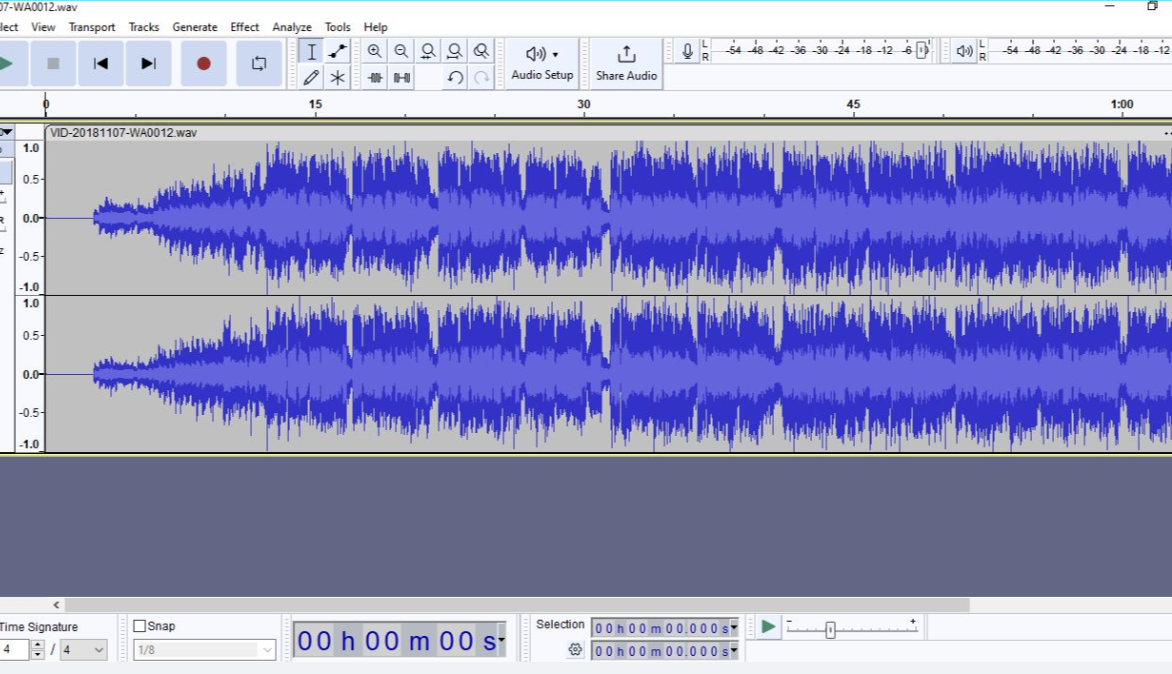Image resolution: width=1172 pixels, height=674 pixels.
Task: Skip to end of track
Action: pos(149,64)
